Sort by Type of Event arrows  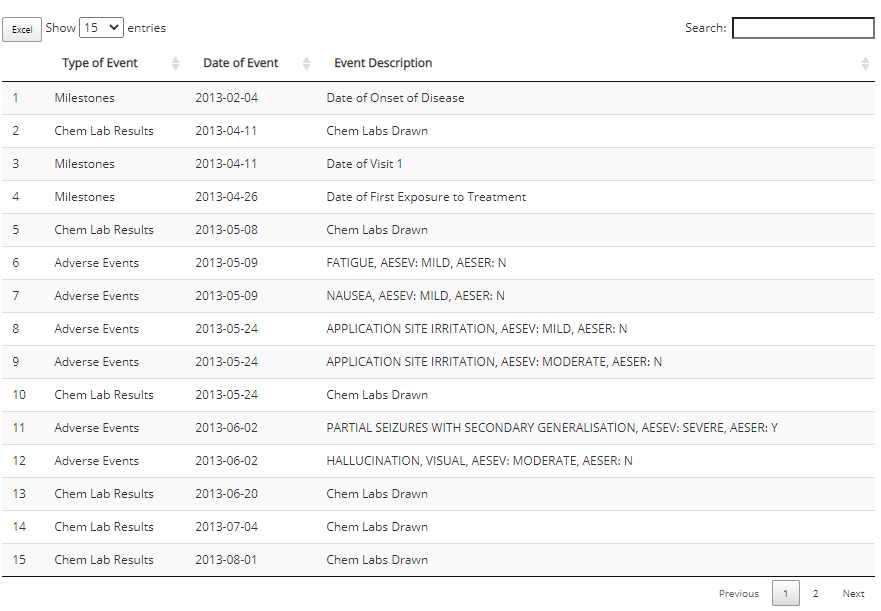tap(175, 64)
